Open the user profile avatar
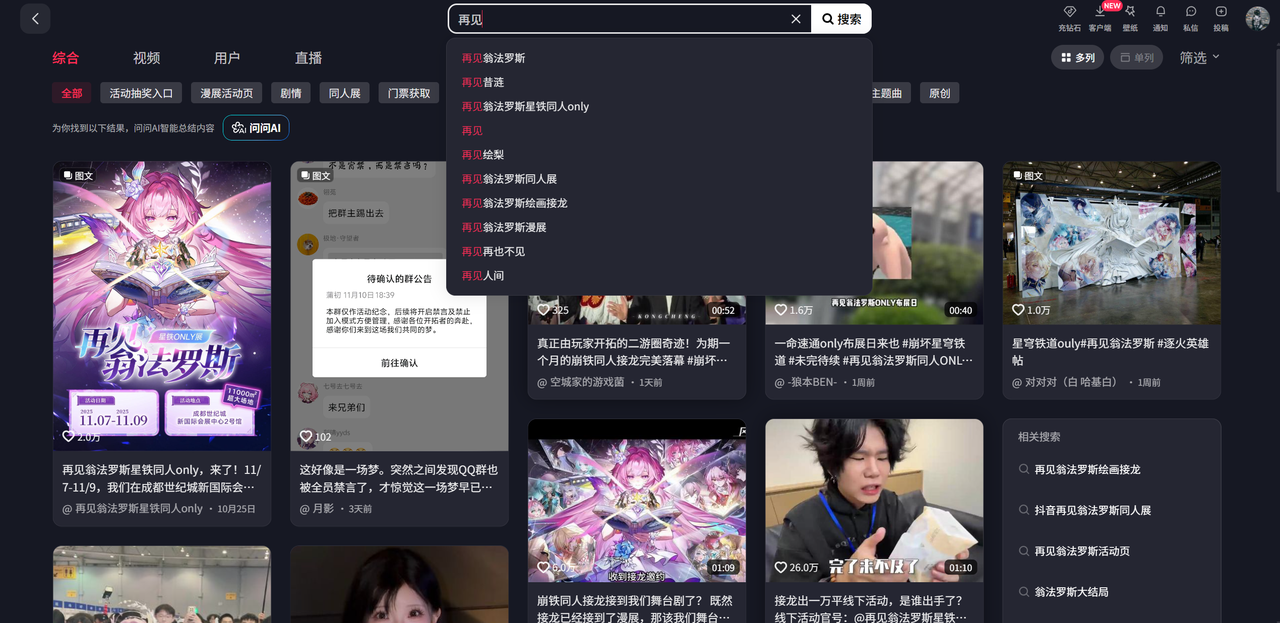Screen dimensions: 1280x623 (x=1257, y=18)
